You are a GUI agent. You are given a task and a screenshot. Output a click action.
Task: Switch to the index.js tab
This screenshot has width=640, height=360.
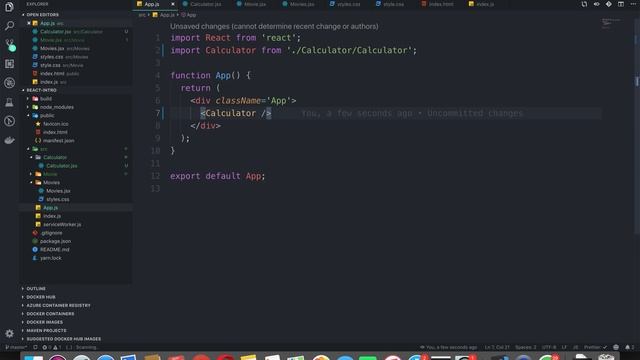482,4
